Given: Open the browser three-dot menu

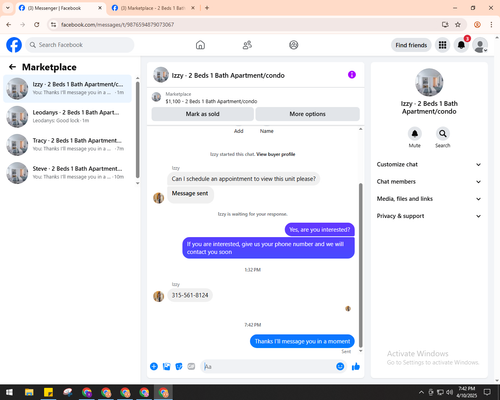Looking at the screenshot, I should coord(491,24).
